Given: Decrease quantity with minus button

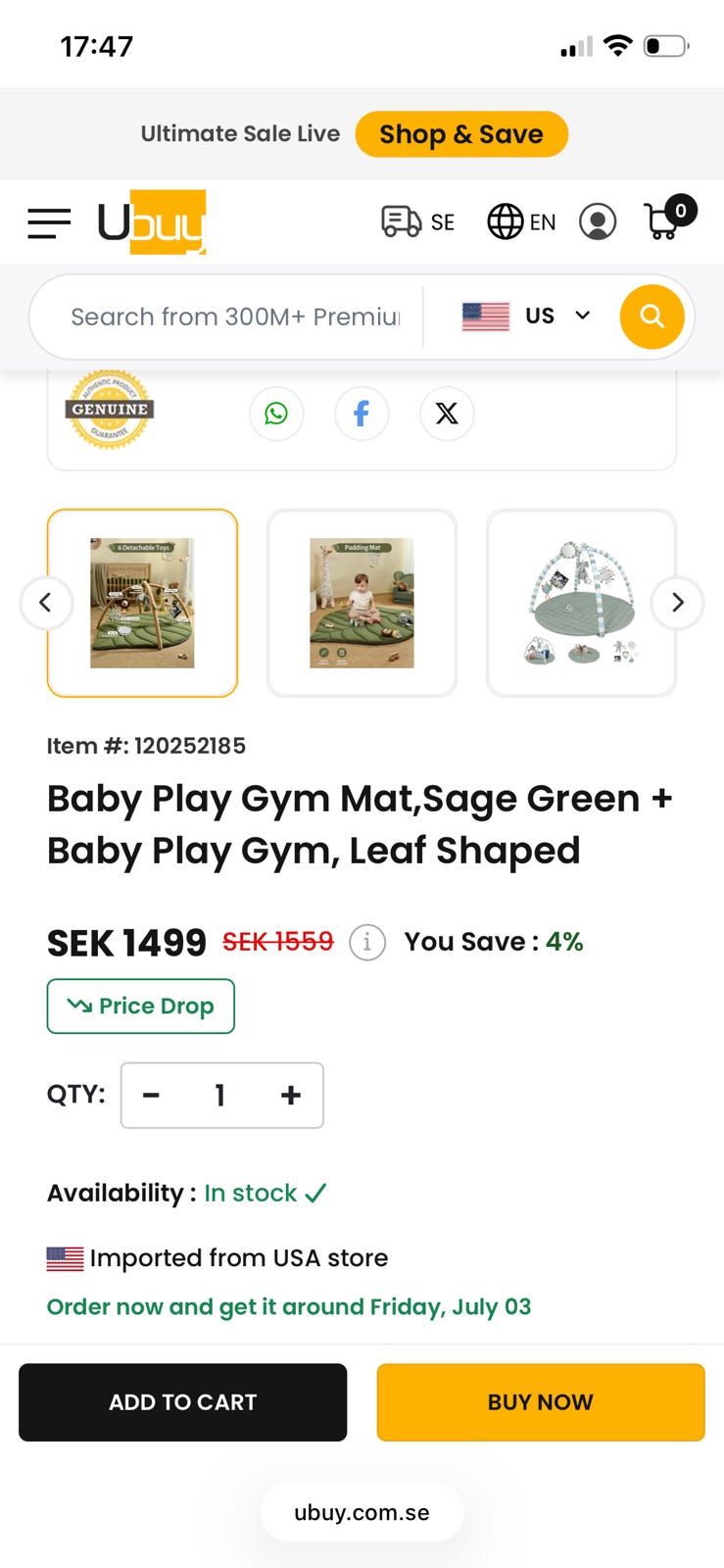Looking at the screenshot, I should 151,1096.
